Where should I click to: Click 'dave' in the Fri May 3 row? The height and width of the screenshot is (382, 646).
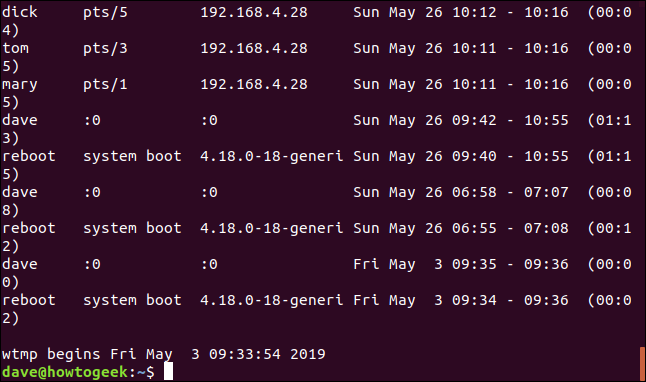tap(20, 264)
